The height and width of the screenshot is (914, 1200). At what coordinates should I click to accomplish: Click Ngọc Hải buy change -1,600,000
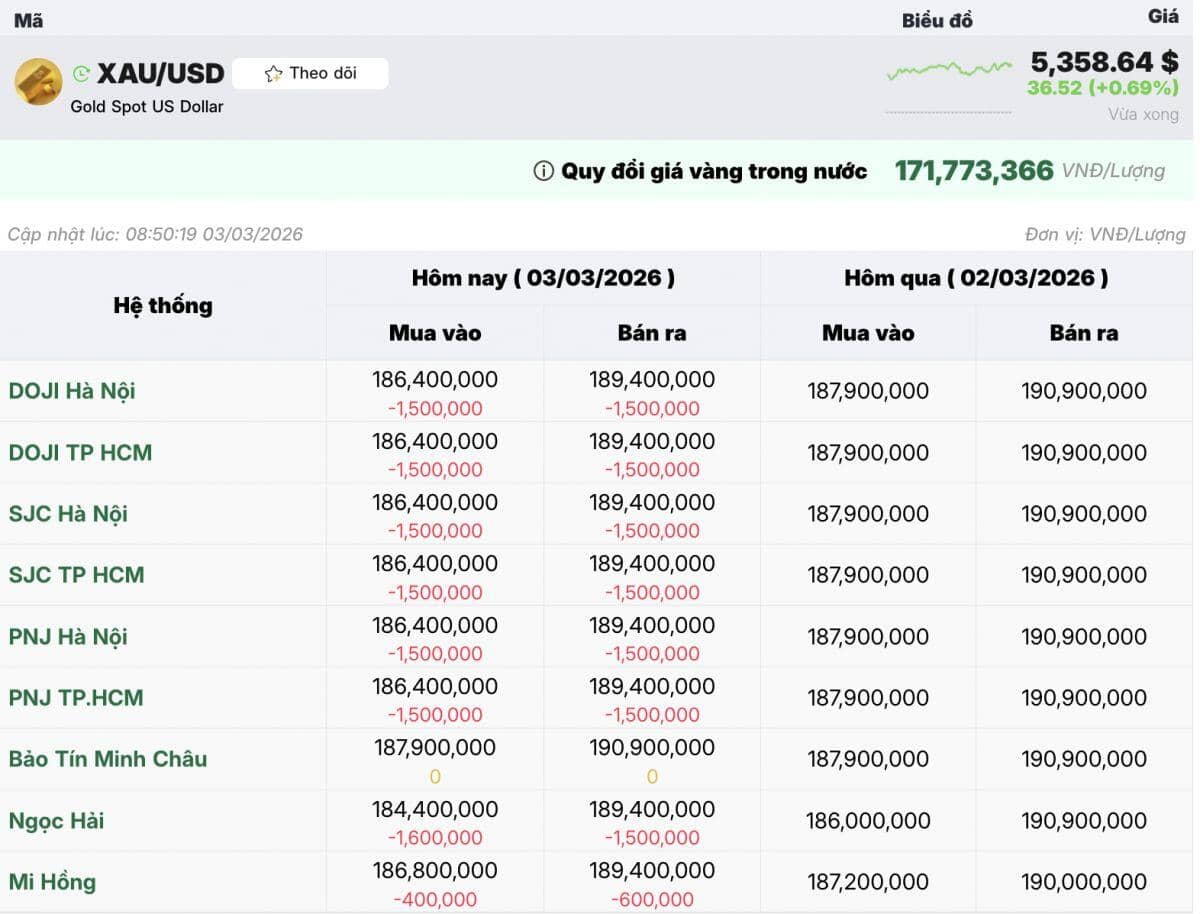[x=435, y=838]
